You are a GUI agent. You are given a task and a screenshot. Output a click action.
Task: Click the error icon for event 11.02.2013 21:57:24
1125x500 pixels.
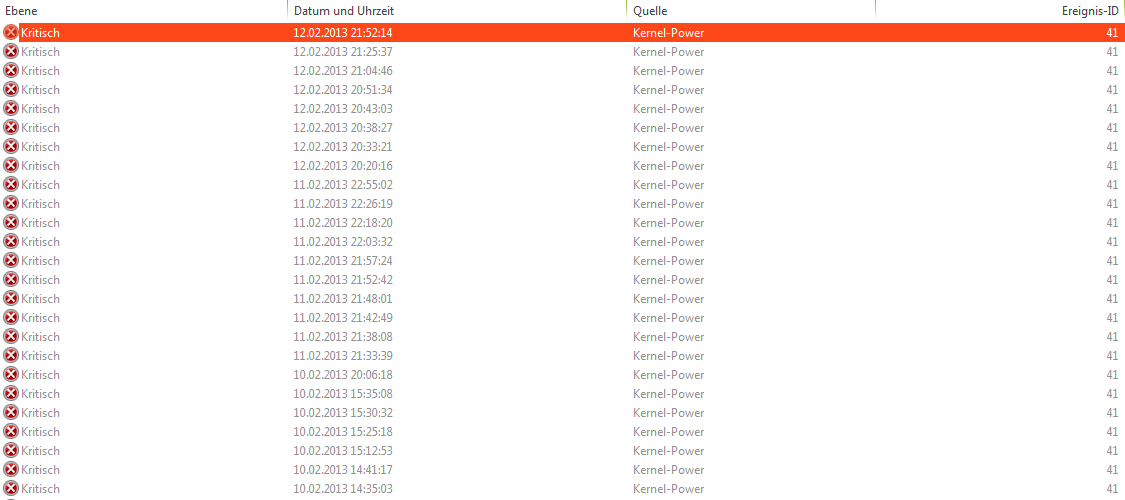point(11,260)
